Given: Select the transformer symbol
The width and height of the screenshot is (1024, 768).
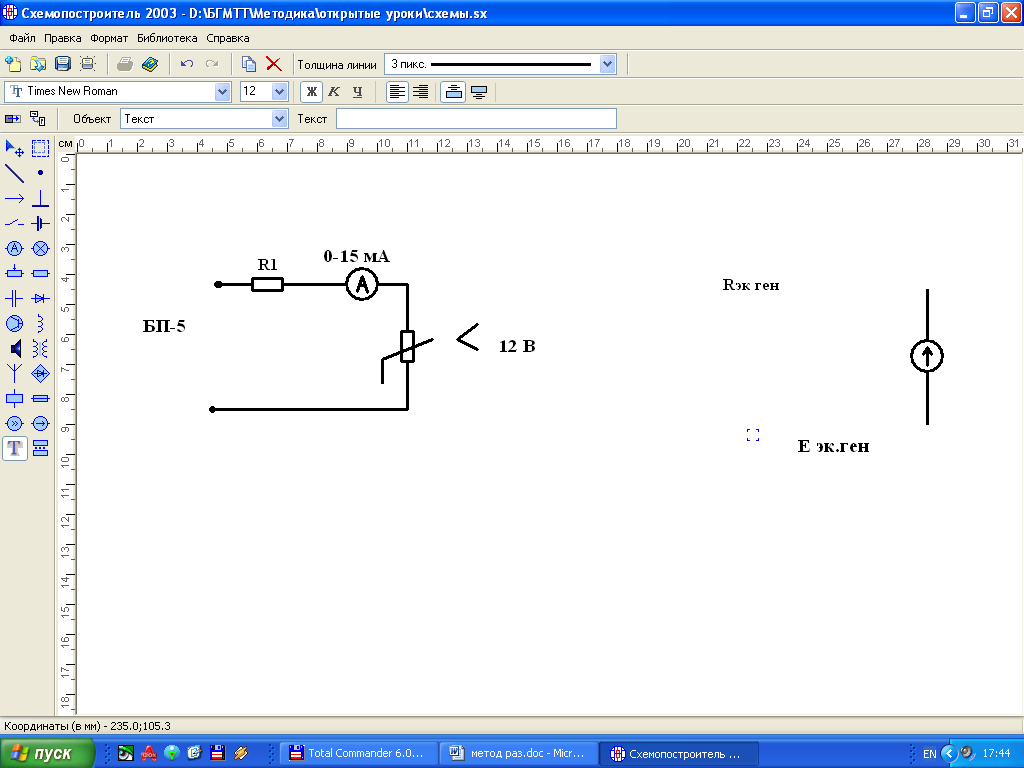Looking at the screenshot, I should 40,349.
